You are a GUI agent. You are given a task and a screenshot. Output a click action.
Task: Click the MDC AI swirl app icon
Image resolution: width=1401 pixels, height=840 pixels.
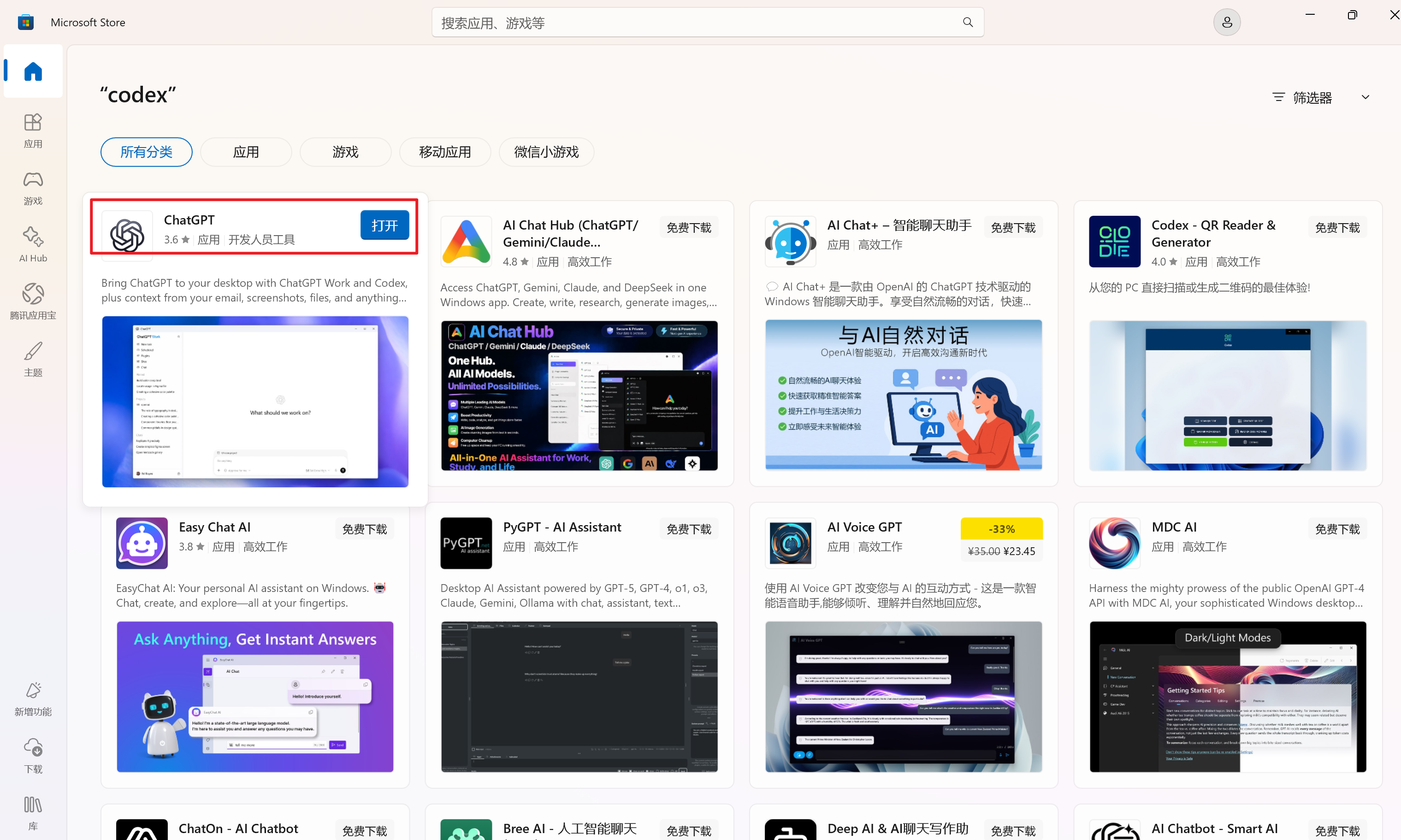(x=1115, y=544)
